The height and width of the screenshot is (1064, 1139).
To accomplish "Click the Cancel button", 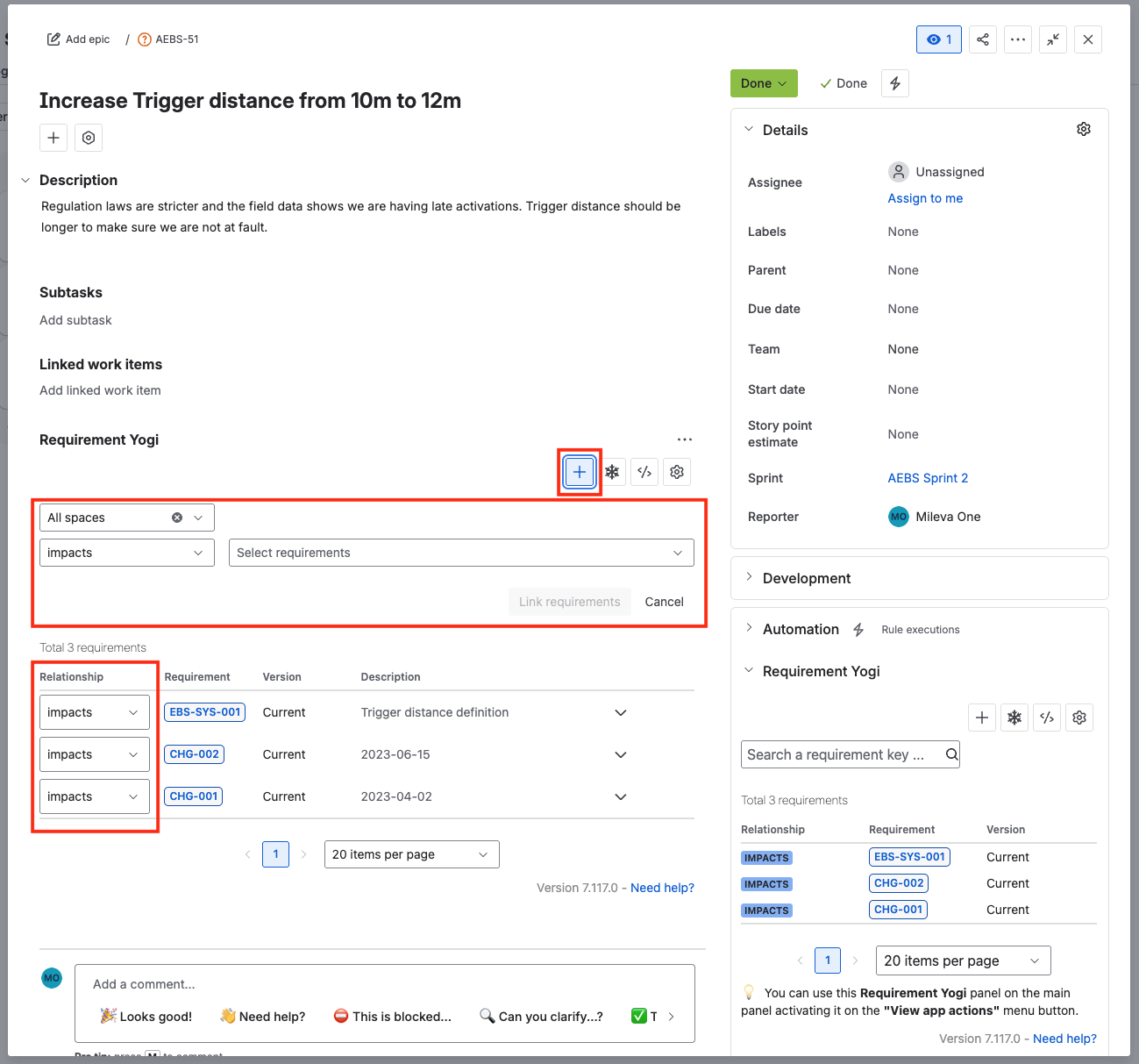I will [x=664, y=602].
